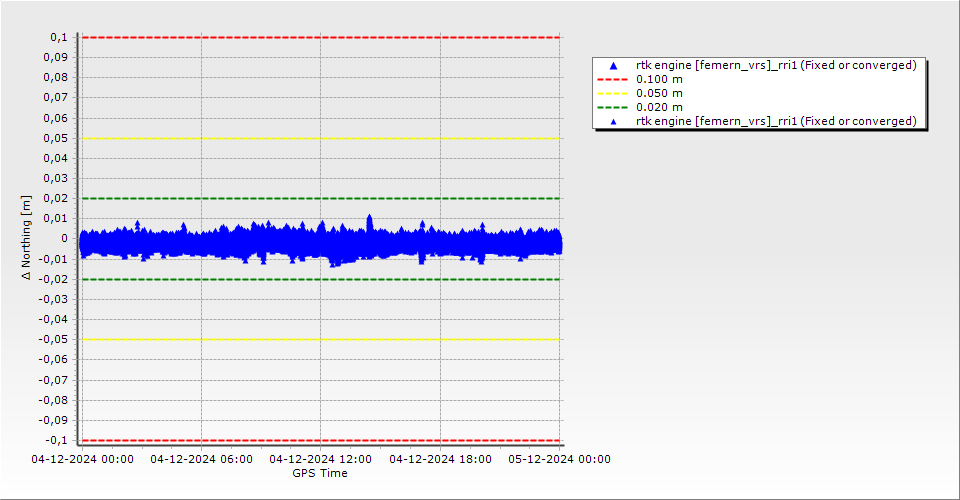Viewport: 960px width, 500px height.
Task: Click the large blue triangle icon in legend
Action: click(x=613, y=65)
